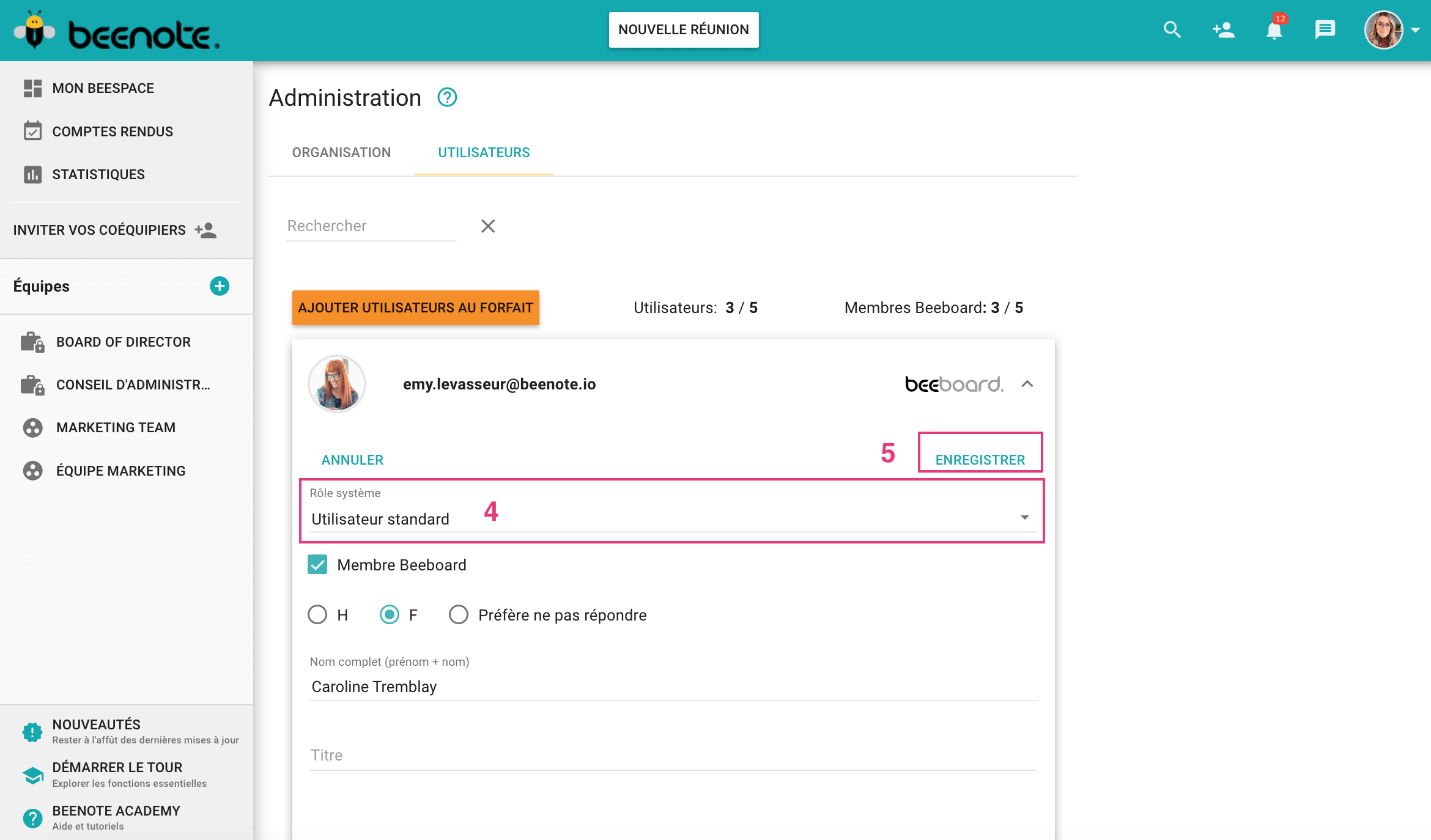Click Ajouter utilisateurs au forfait
Image resolution: width=1431 pixels, height=840 pixels.
click(416, 308)
